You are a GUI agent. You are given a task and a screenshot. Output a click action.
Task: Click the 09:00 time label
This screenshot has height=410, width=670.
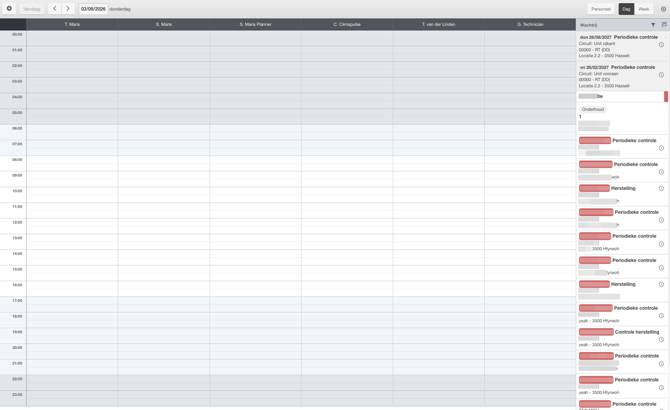pyautogui.click(x=17, y=175)
